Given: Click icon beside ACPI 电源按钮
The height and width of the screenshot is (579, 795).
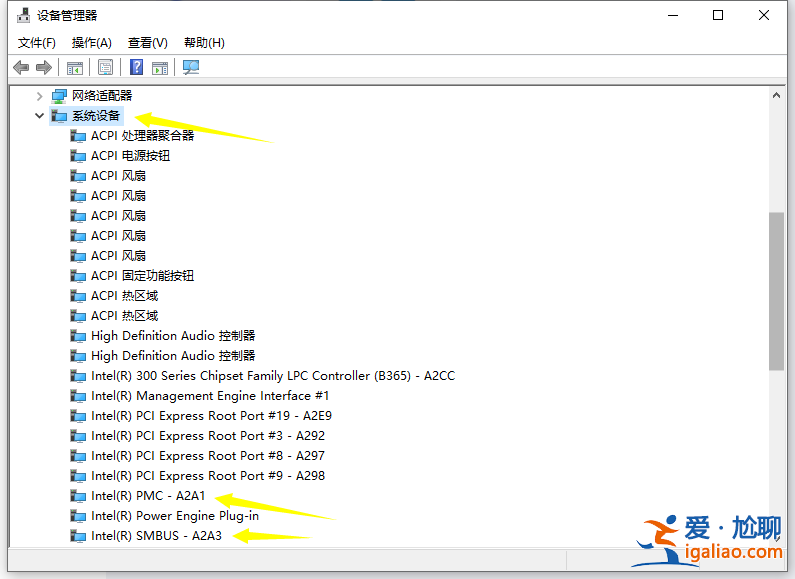Looking at the screenshot, I should click(78, 156).
